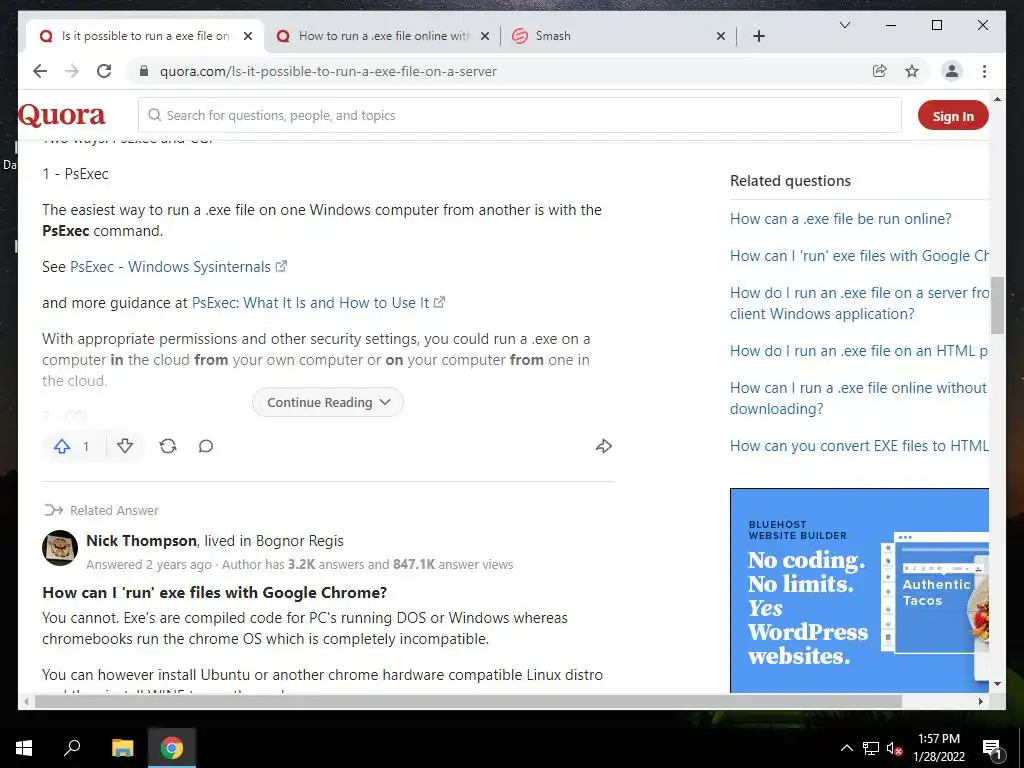This screenshot has width=1024, height=768.
Task: Share this page from the address bar
Action: 880,71
